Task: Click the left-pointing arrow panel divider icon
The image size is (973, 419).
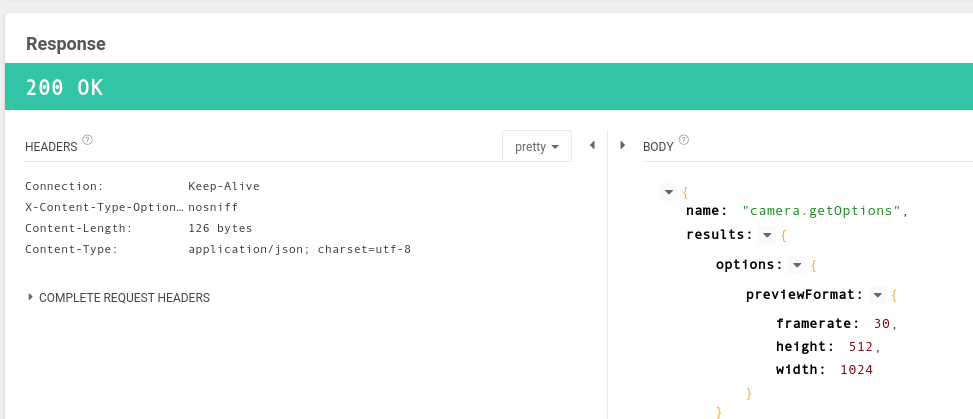Action: [x=592, y=145]
